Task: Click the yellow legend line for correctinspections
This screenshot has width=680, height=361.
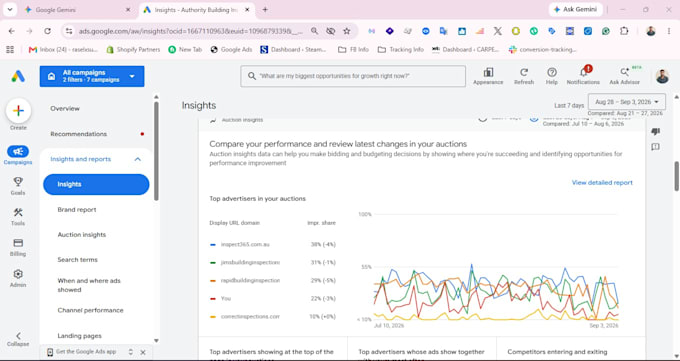Action: tap(212, 317)
